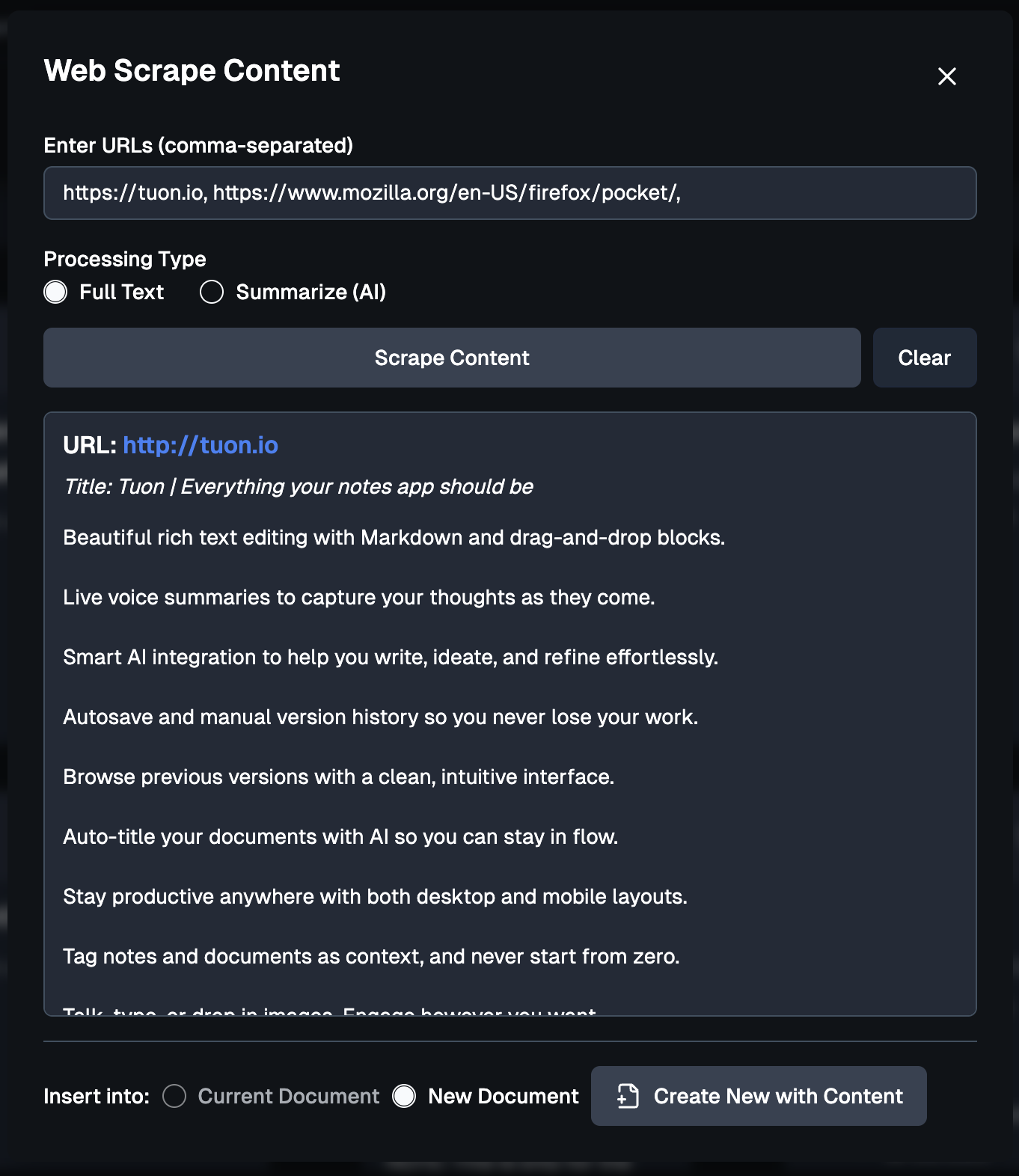Click Create New with Content button
The width and height of the screenshot is (1019, 1176).
point(759,1096)
